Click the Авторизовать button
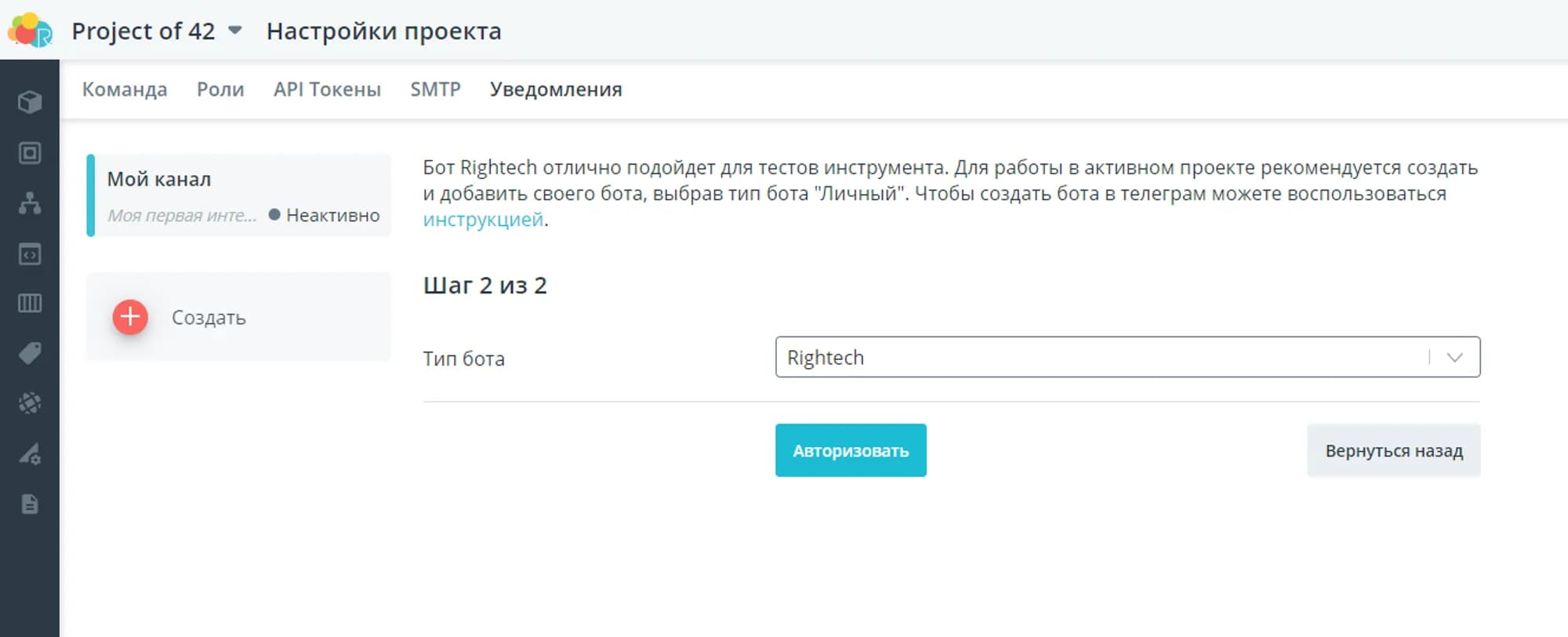 (851, 451)
